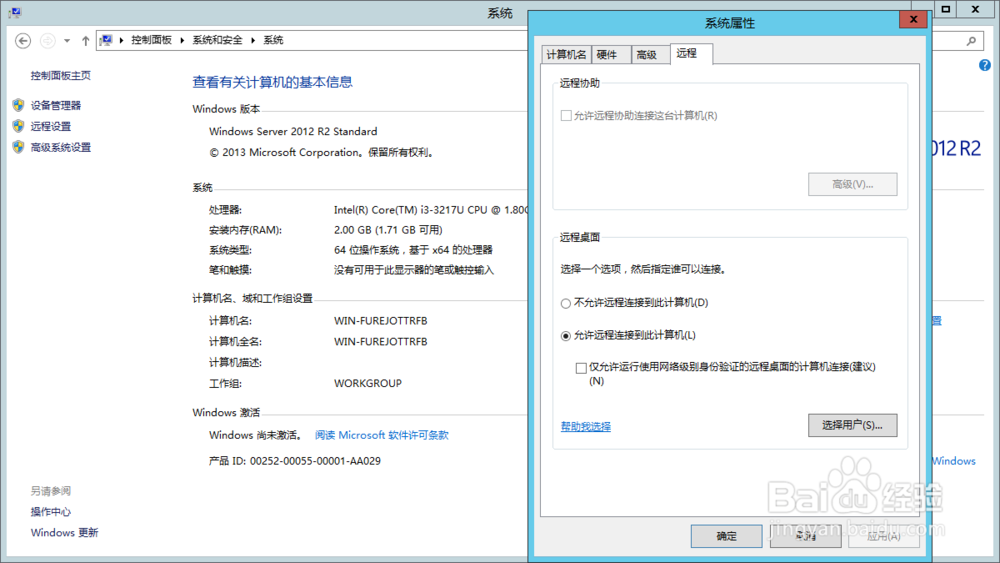Click the forward navigation arrow
The image size is (1000, 563).
coord(48,41)
